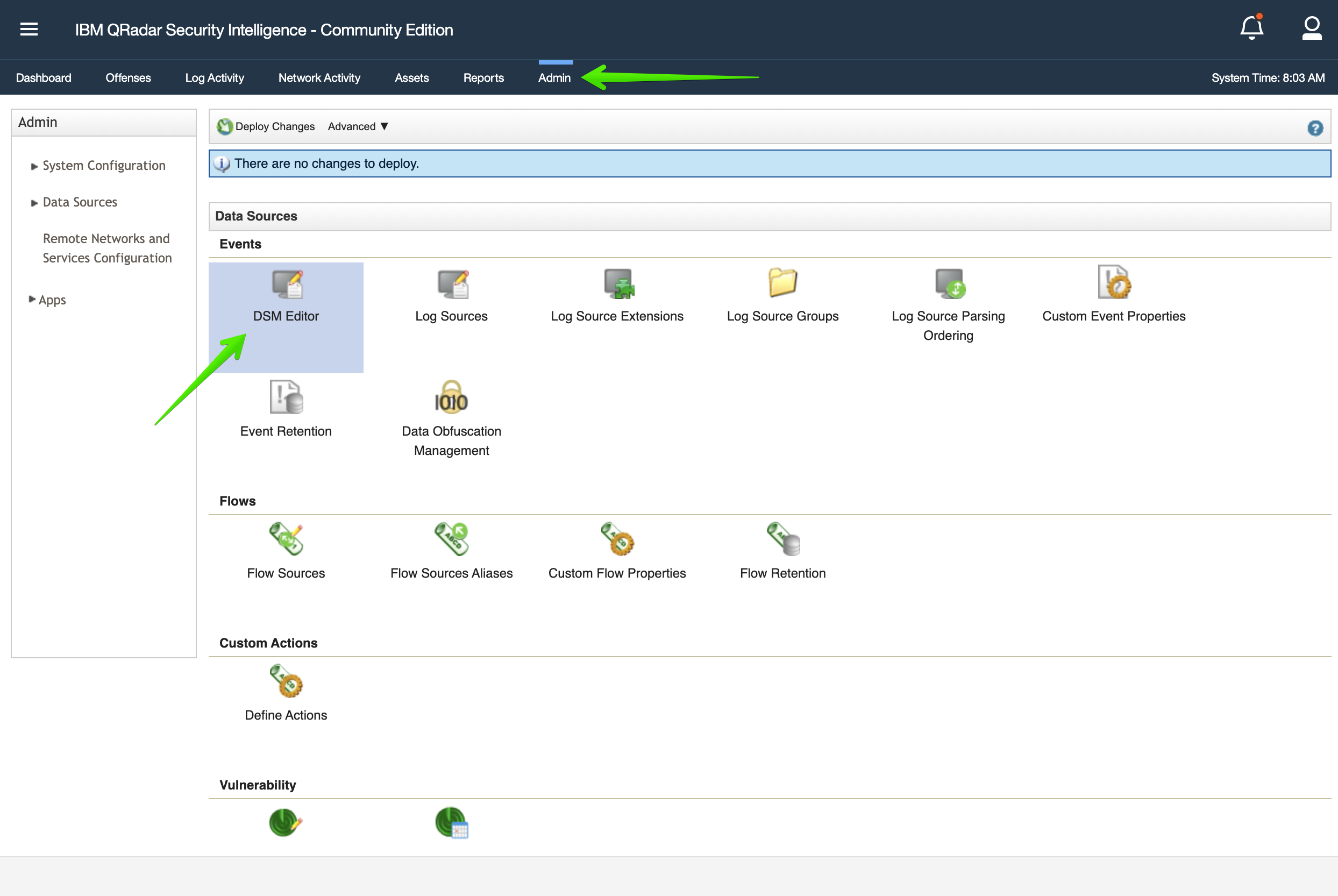Open Custom Event Properties icon
1338x896 pixels.
pos(1114,282)
